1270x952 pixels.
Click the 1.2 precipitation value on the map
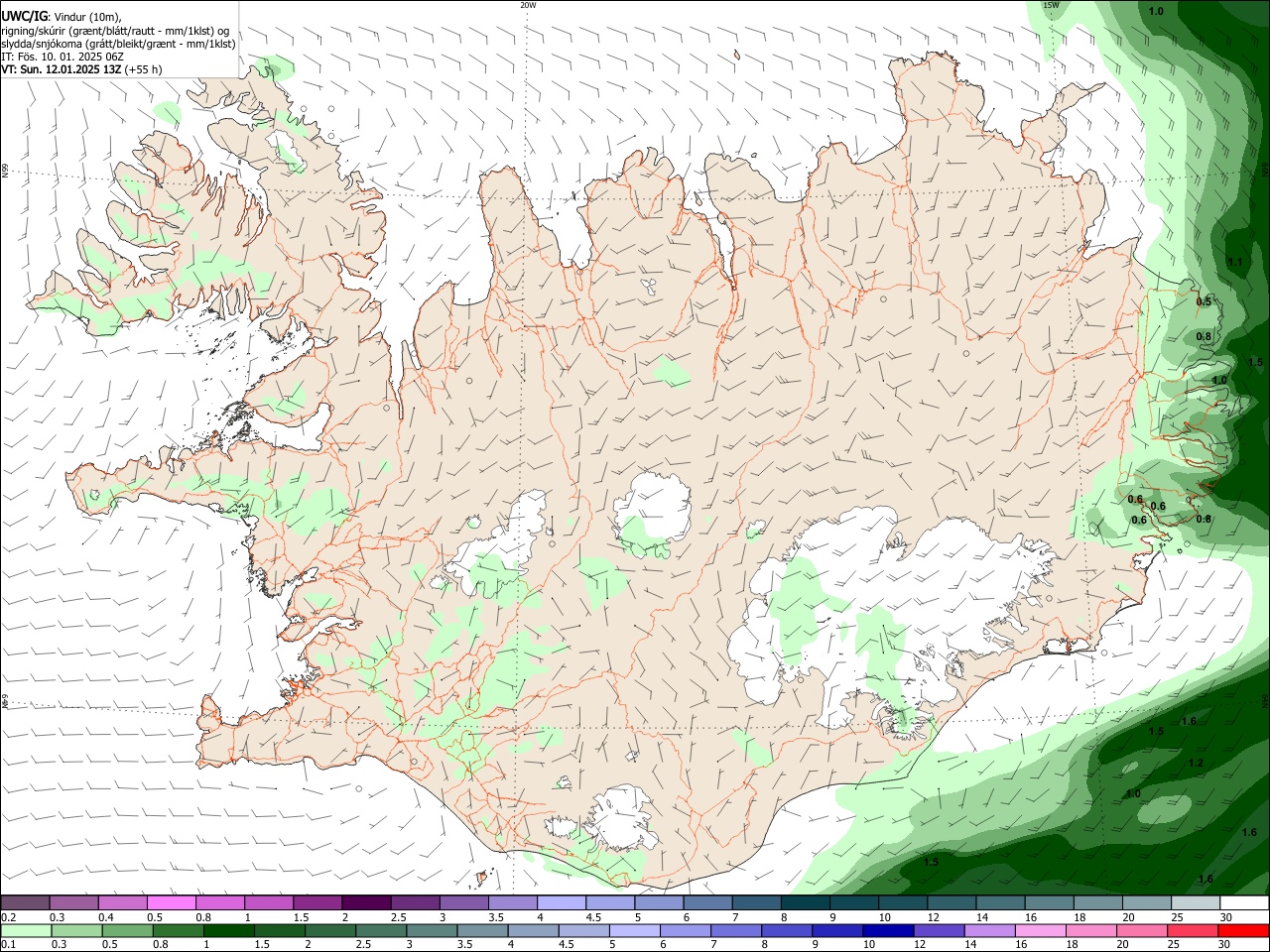(x=1196, y=764)
